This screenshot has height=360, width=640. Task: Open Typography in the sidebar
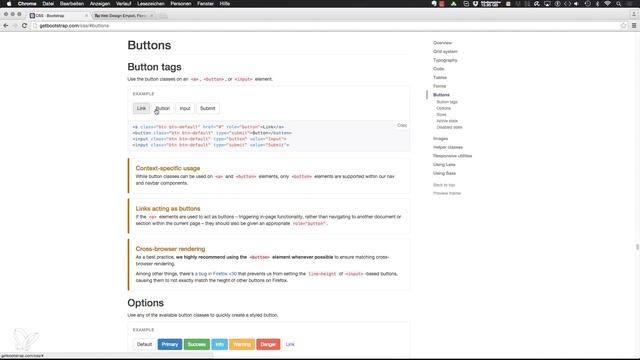coord(445,60)
